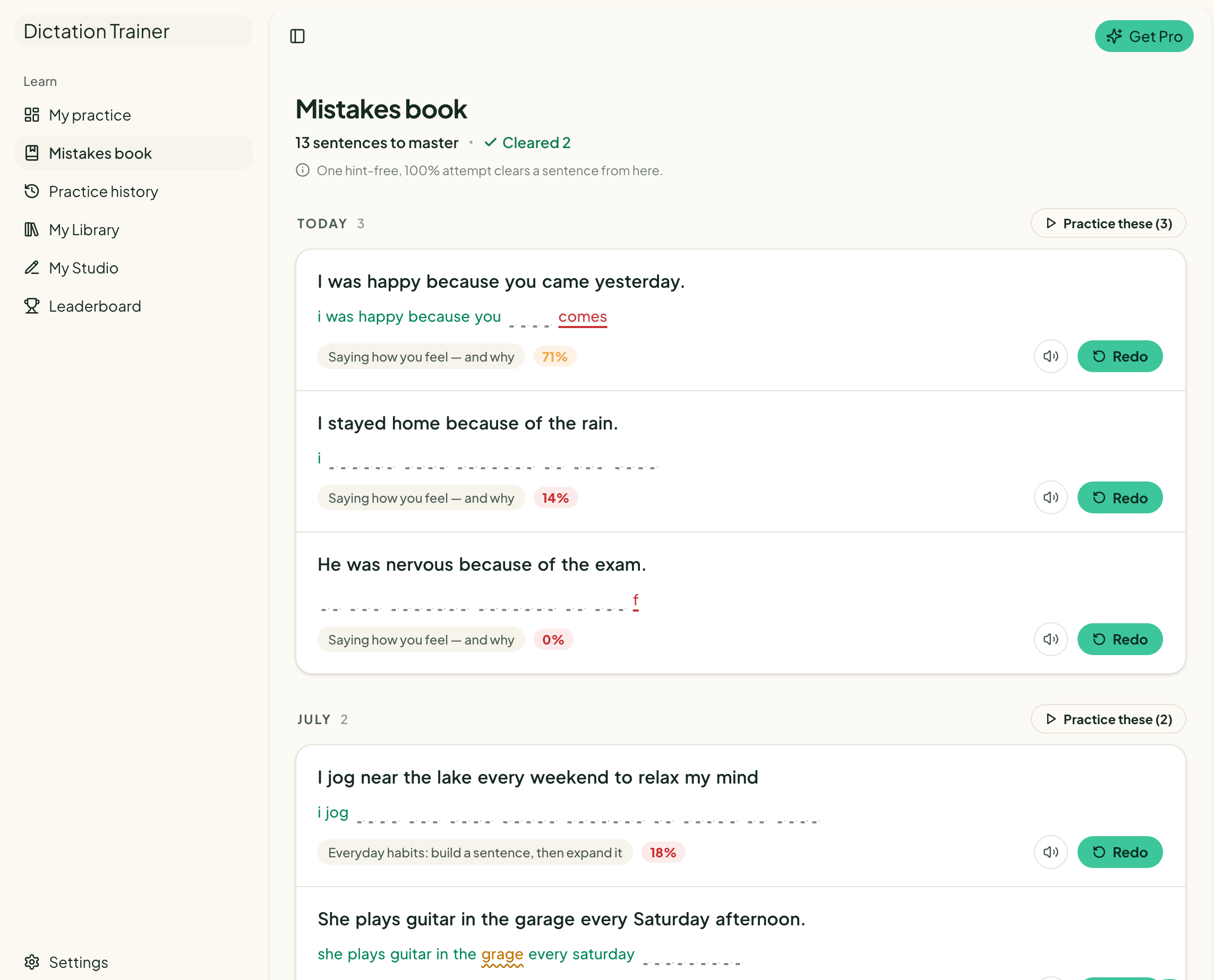This screenshot has height=980, width=1214.
Task: Redo 'I jog near the lake' sentence
Action: [x=1119, y=852]
